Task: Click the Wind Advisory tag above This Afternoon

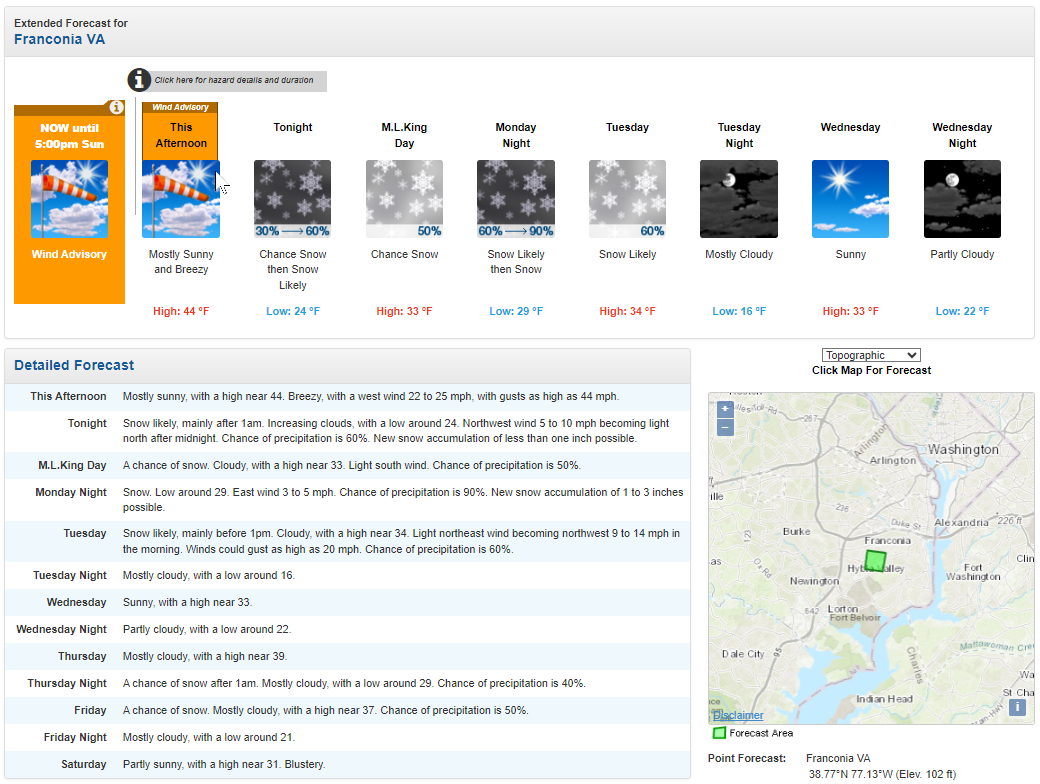Action: [180, 107]
